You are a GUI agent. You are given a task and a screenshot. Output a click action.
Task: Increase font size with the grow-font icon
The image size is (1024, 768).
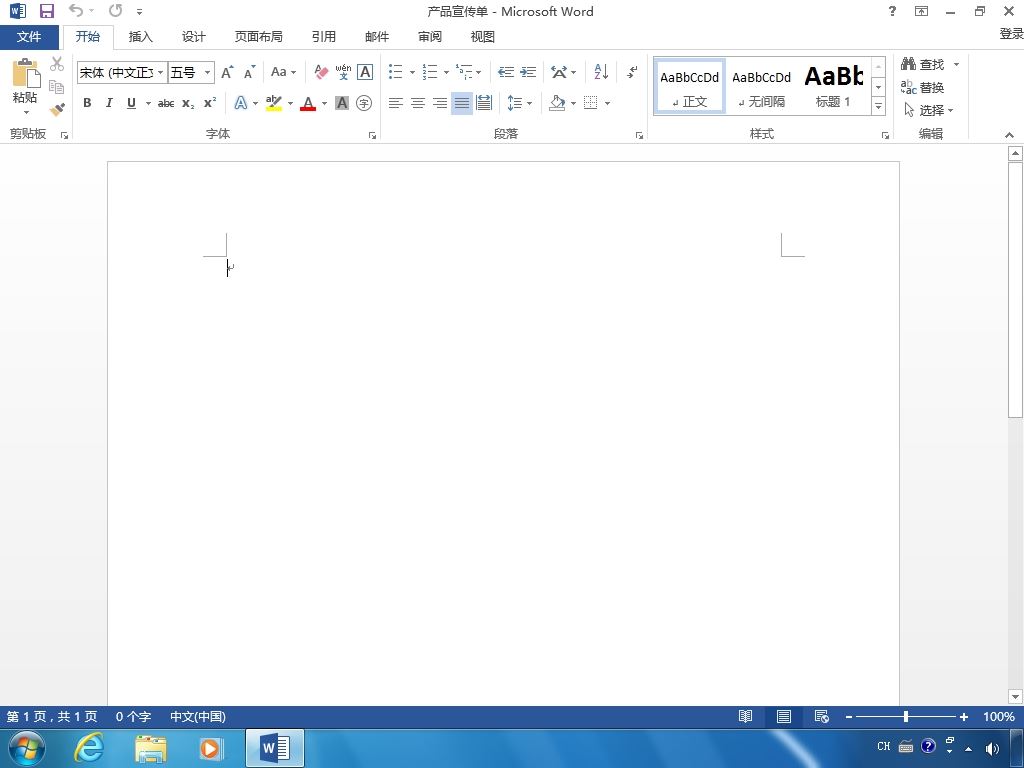coord(227,72)
